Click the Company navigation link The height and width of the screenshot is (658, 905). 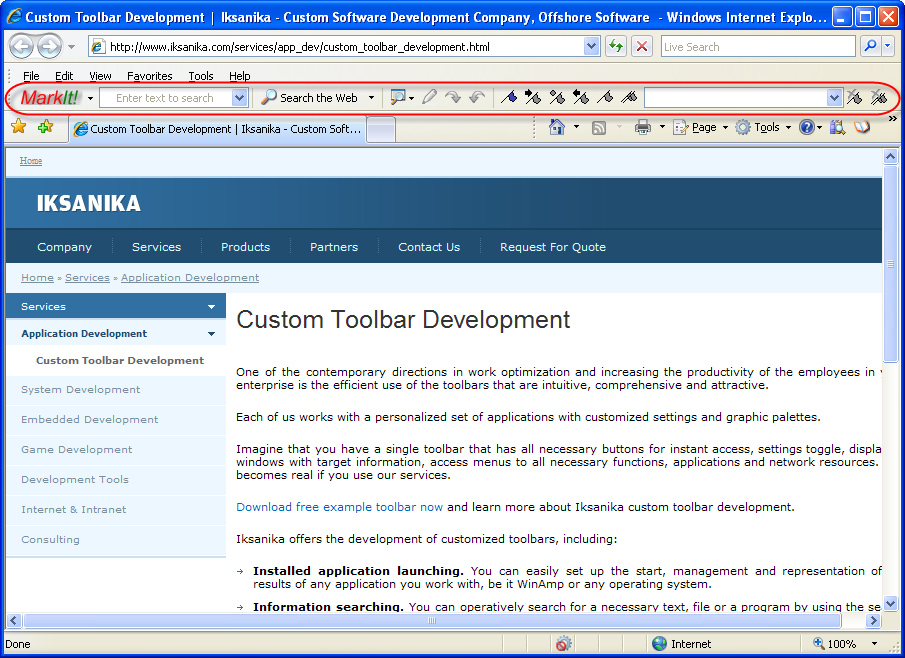(x=65, y=247)
